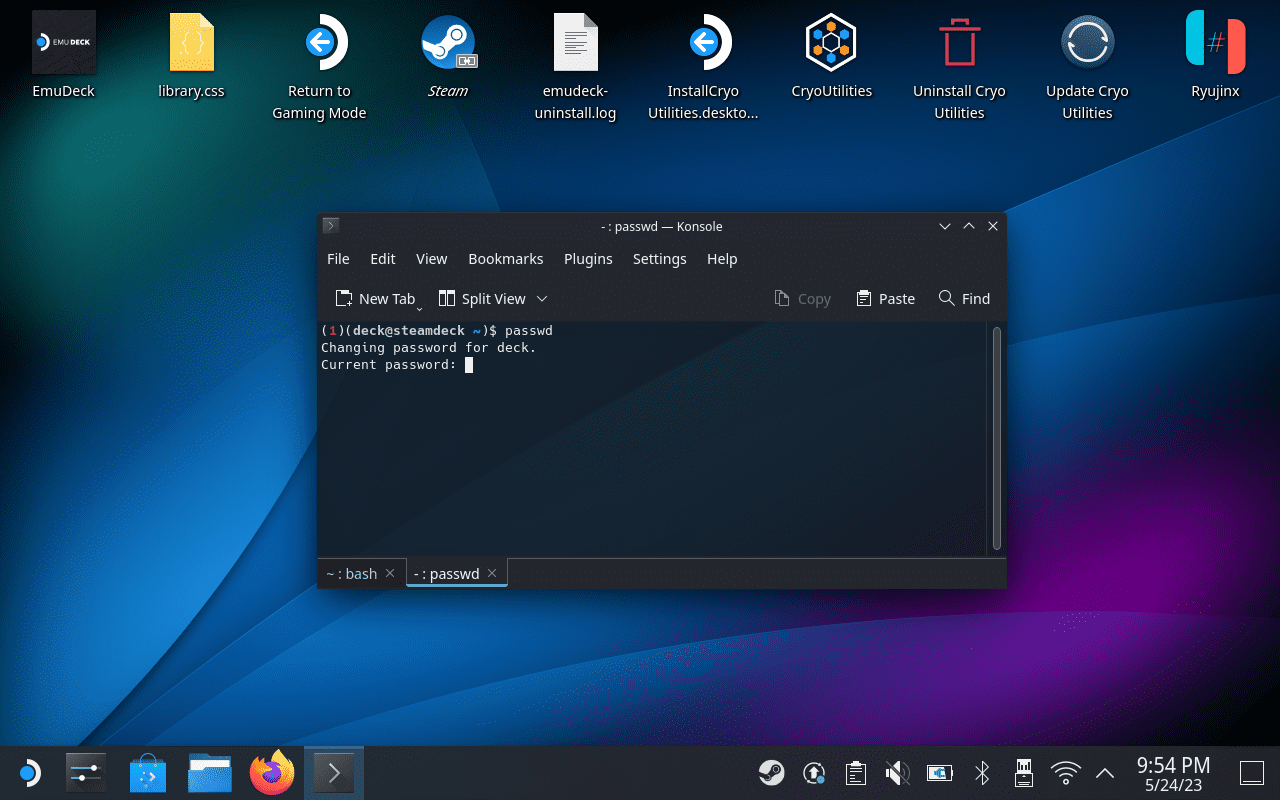The width and height of the screenshot is (1280, 800).
Task: Open Dolphin file manager from taskbar
Action: (x=210, y=773)
